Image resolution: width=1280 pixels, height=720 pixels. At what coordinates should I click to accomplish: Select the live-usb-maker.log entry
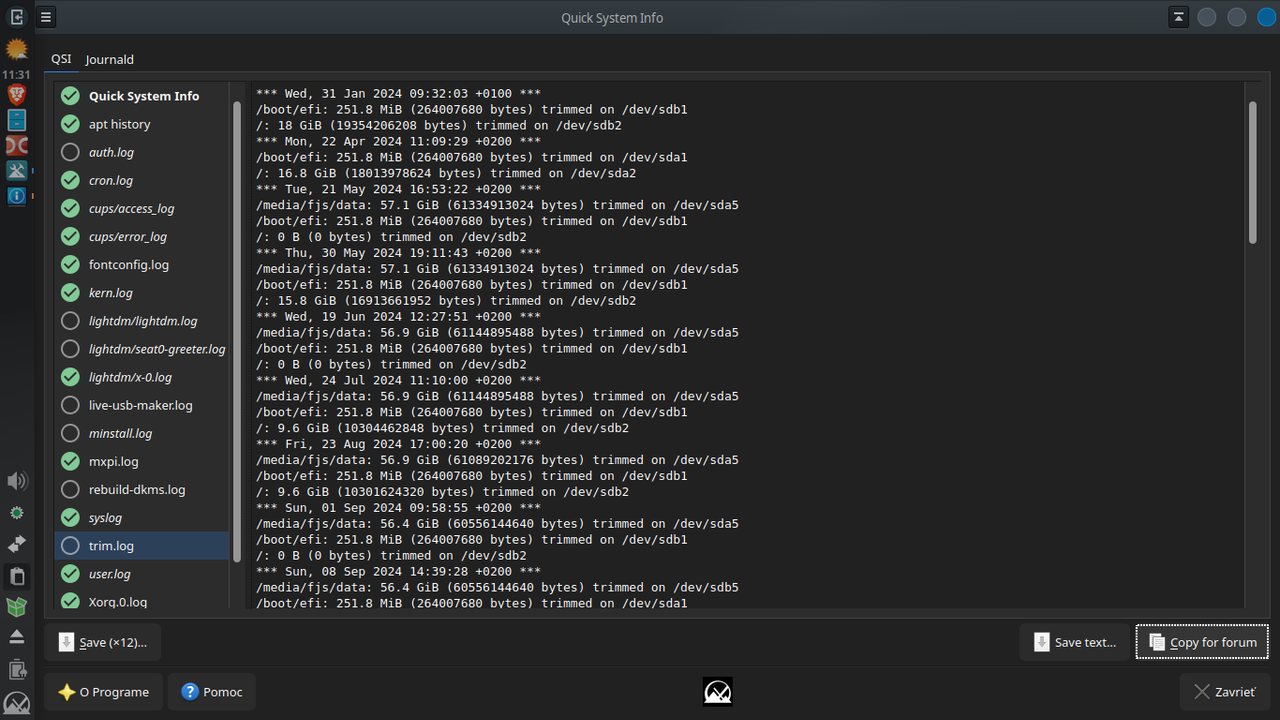[141, 405]
